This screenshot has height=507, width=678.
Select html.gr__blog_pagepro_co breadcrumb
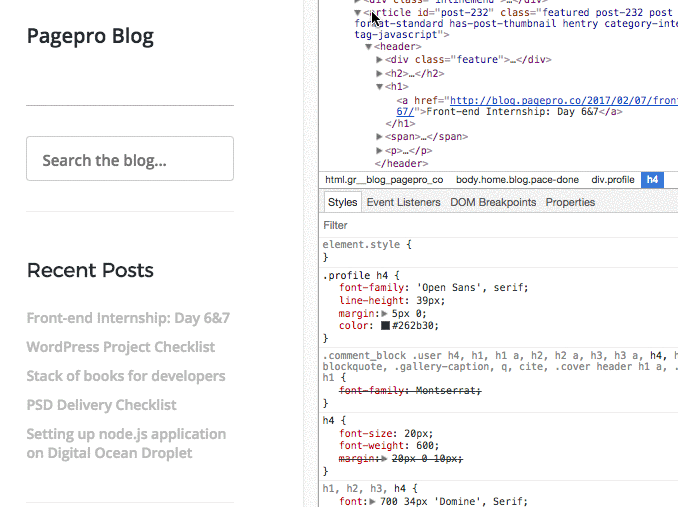384,180
